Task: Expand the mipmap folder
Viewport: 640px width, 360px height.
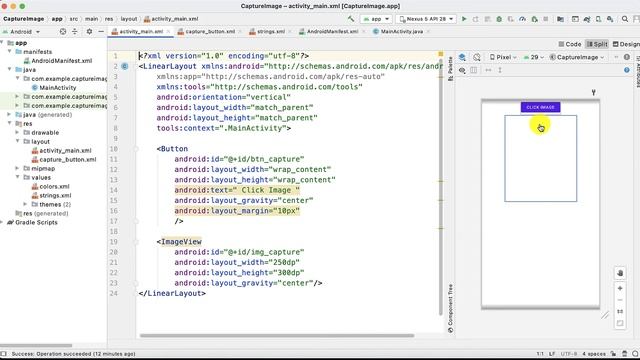Action: [x=17, y=168]
